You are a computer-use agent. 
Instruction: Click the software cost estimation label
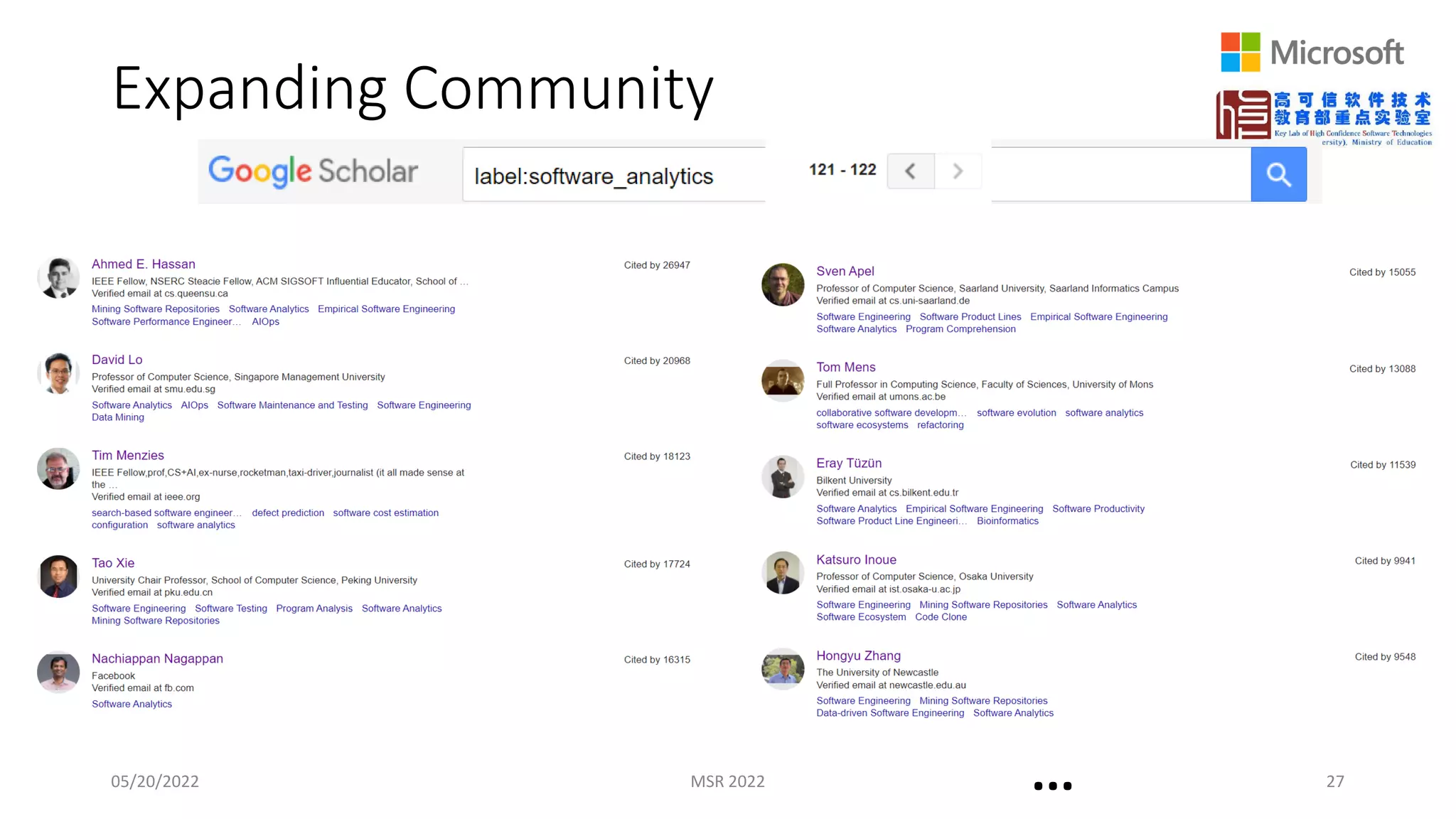pyautogui.click(x=385, y=513)
